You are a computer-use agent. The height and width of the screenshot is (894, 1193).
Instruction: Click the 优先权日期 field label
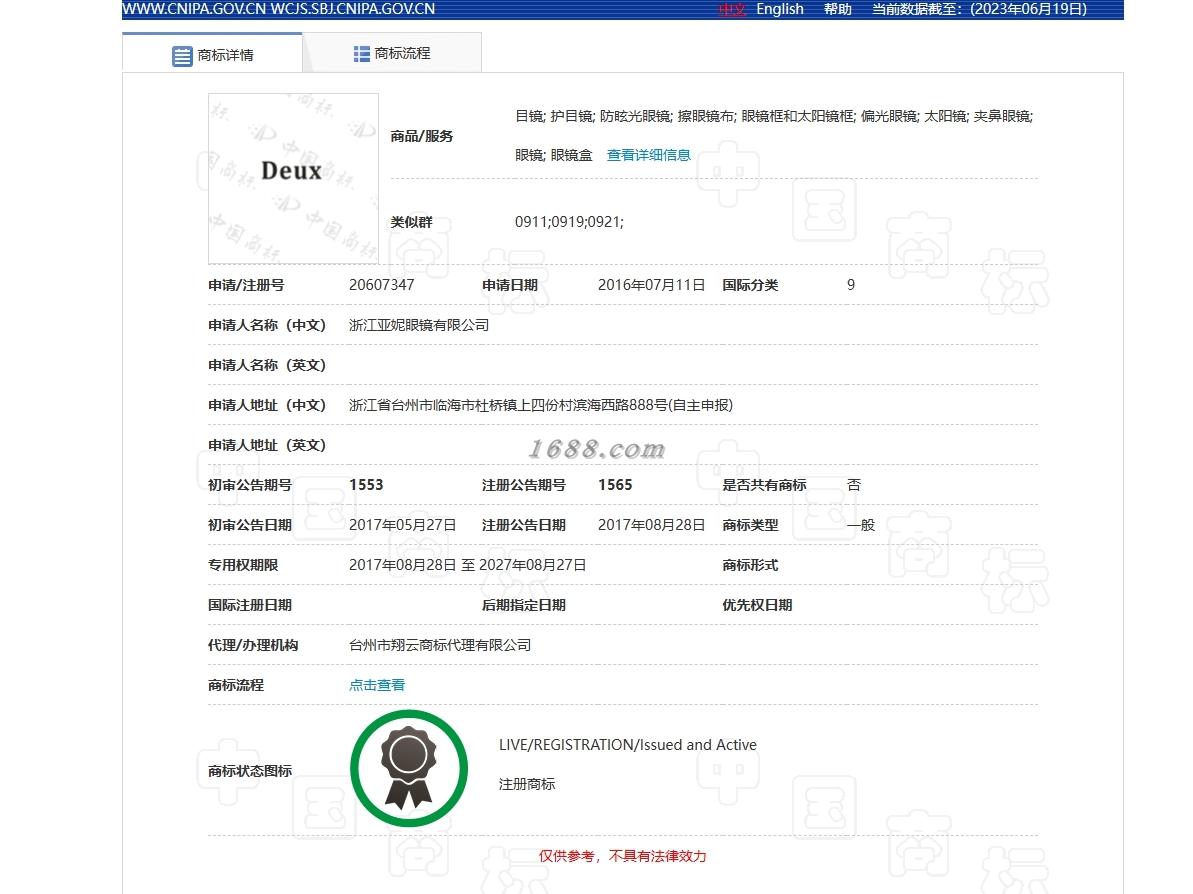pos(757,605)
